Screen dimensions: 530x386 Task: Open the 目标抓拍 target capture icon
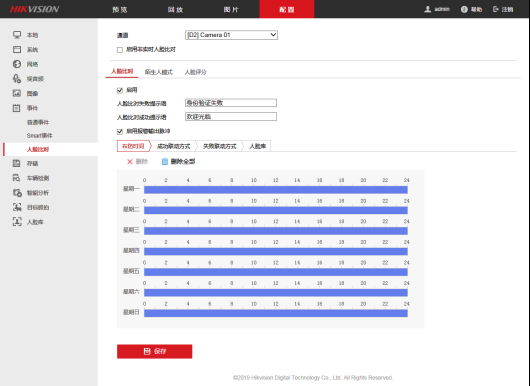(x=17, y=207)
